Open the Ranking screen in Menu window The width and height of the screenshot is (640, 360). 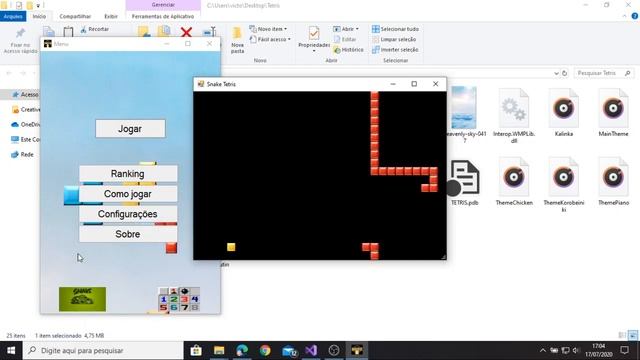point(128,173)
